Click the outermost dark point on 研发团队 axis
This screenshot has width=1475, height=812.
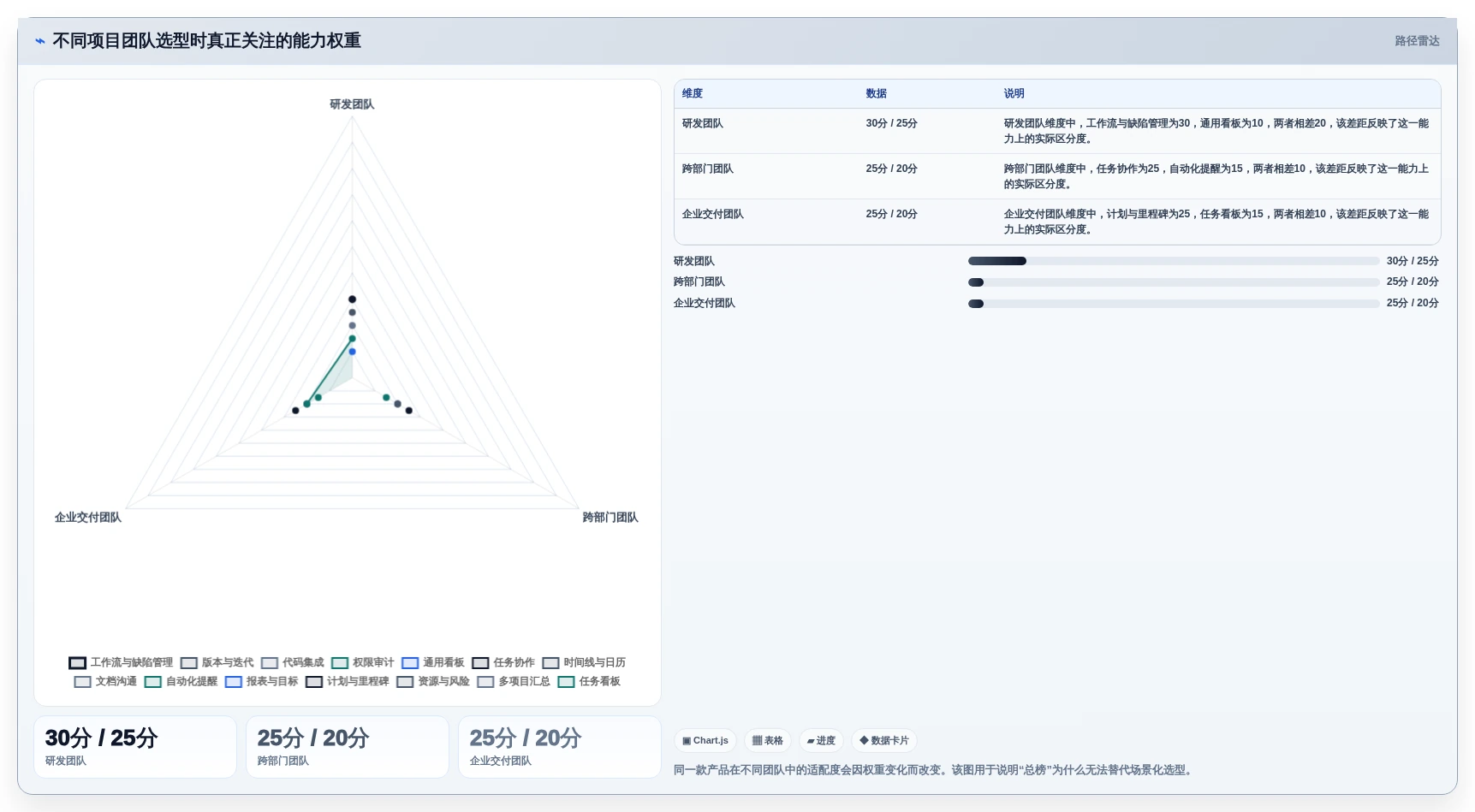coord(352,299)
